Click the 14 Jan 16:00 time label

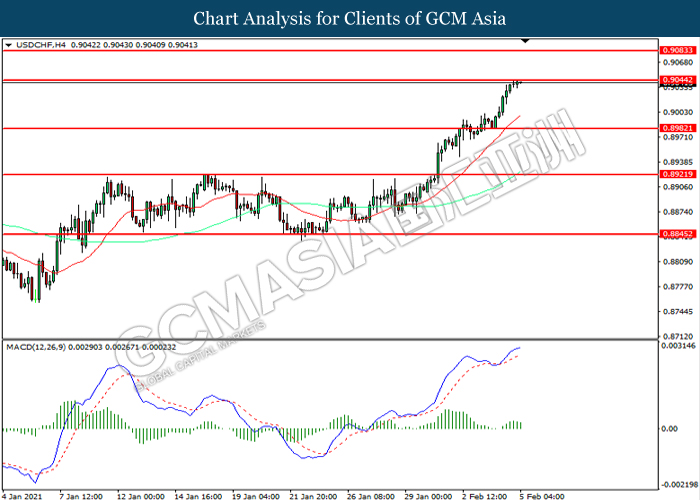point(198,496)
